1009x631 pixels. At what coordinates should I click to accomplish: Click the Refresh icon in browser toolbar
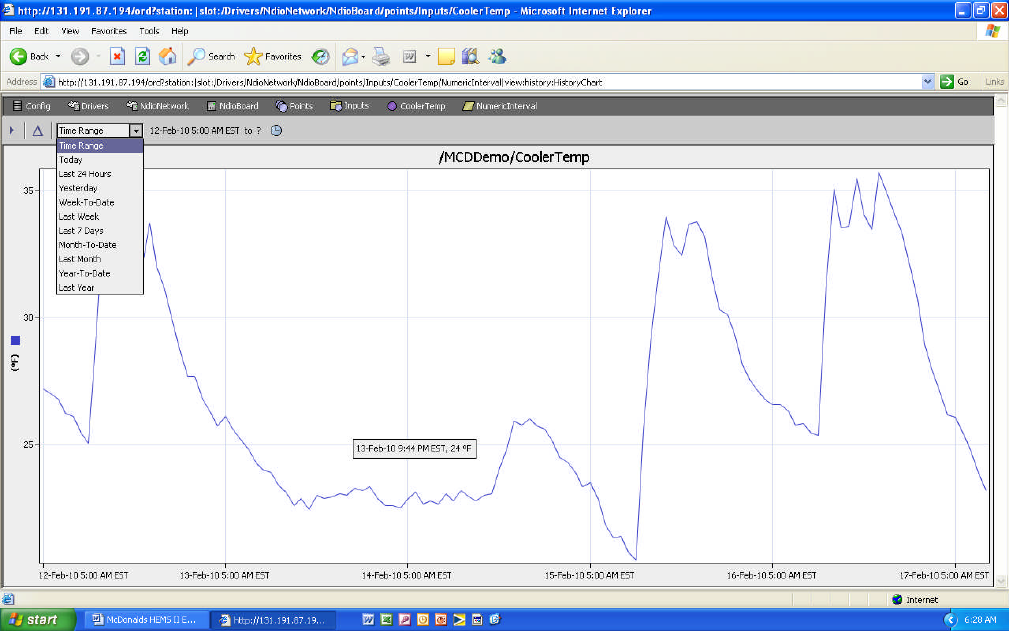pos(142,56)
